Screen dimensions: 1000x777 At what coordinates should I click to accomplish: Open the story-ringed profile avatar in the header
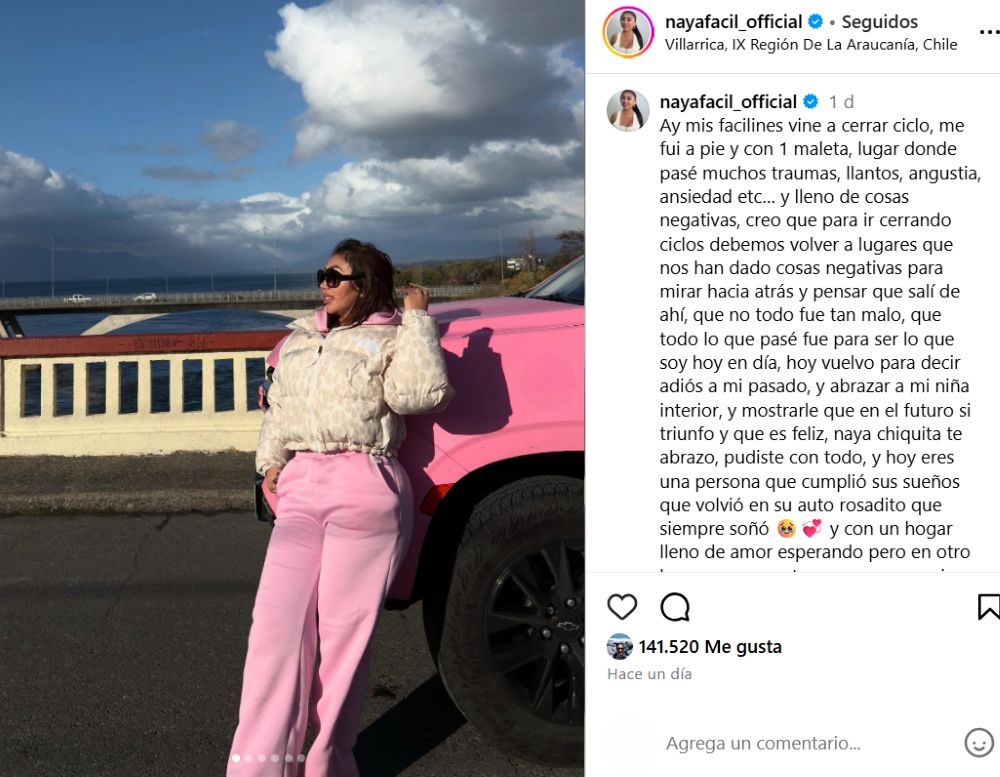click(x=628, y=32)
